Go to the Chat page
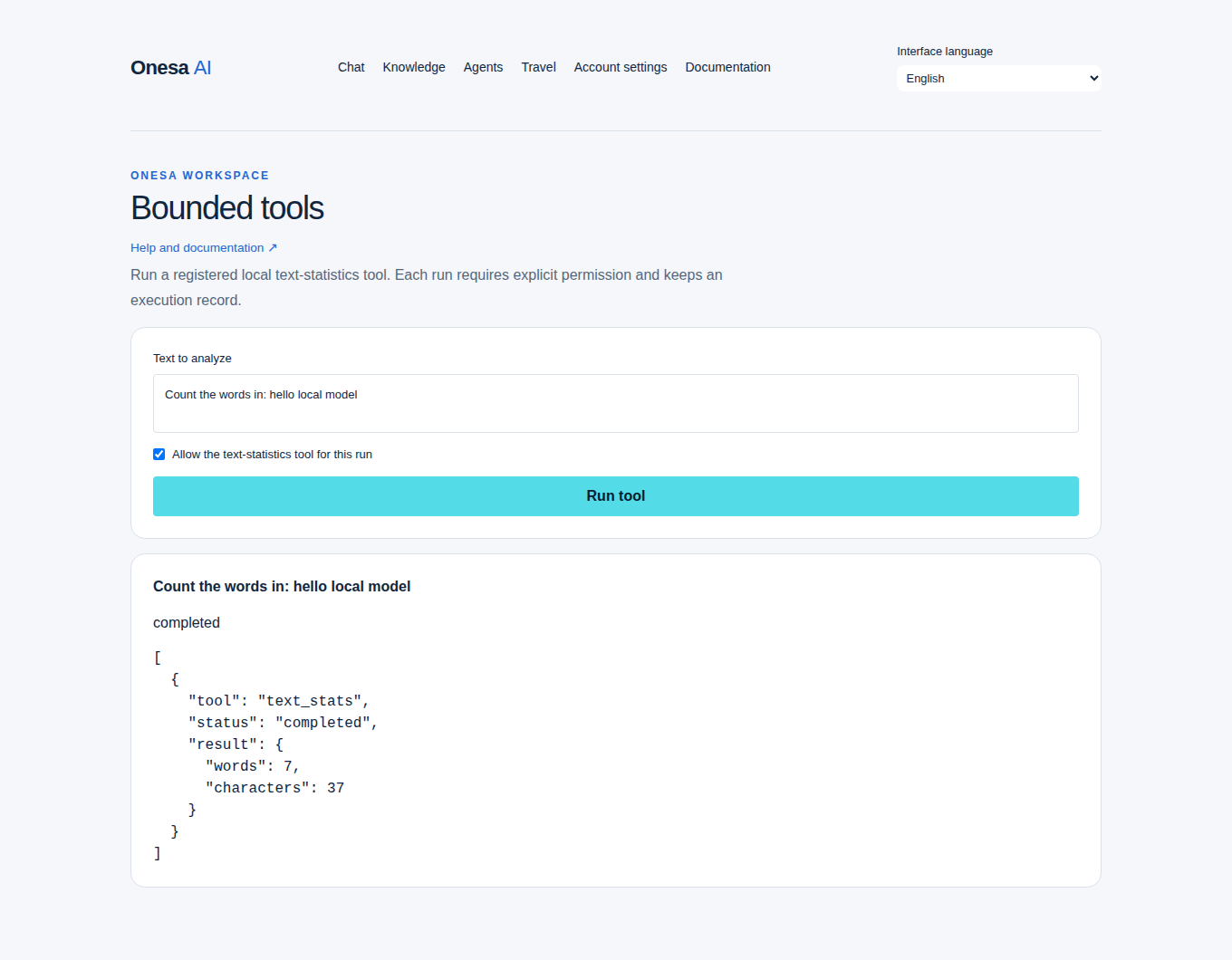The image size is (1232, 960). (351, 67)
